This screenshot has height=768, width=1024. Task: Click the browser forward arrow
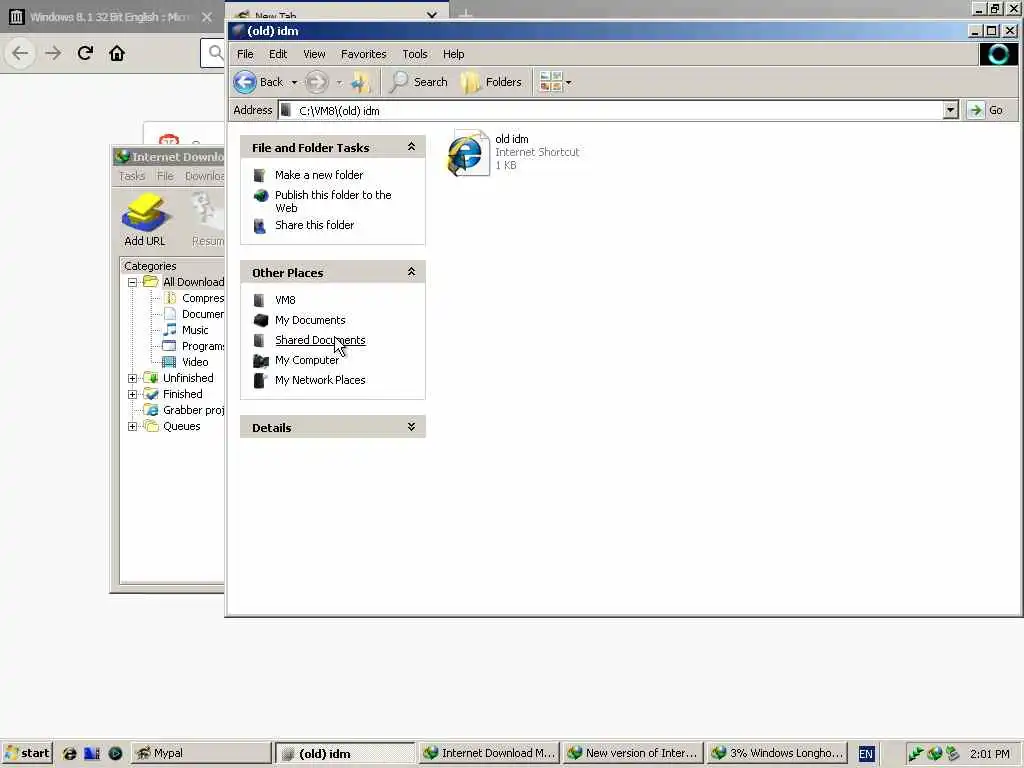[53, 53]
